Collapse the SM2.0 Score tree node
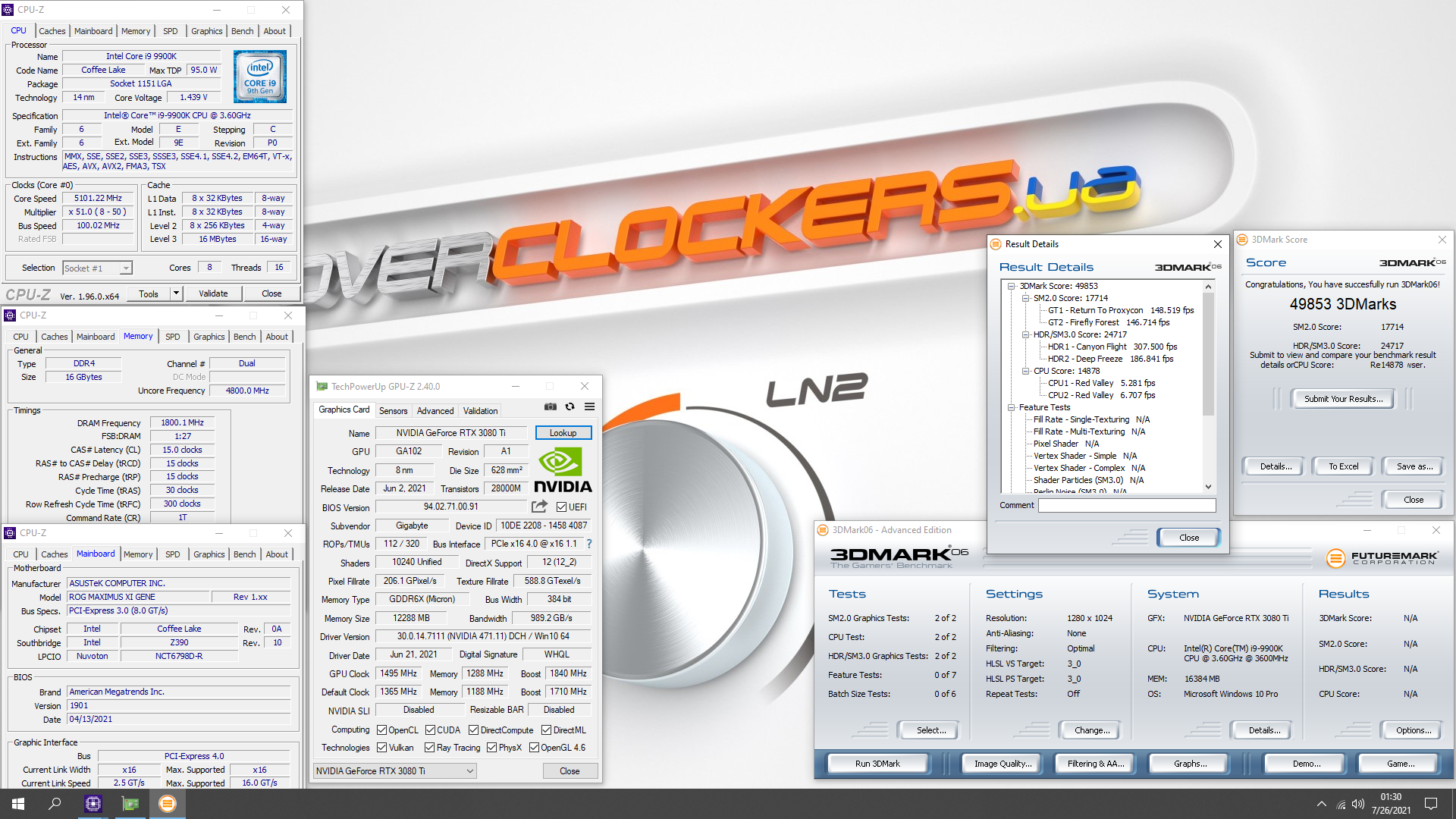The width and height of the screenshot is (1456, 819). pos(1025,298)
